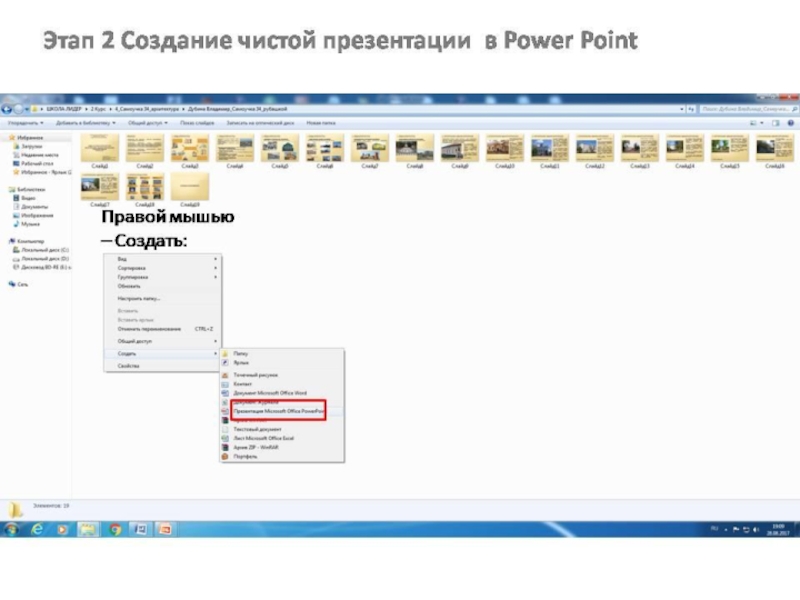The width and height of the screenshot is (800, 600).
Task: Open the Общий доступ toolbar dropdown
Action: pyautogui.click(x=149, y=121)
